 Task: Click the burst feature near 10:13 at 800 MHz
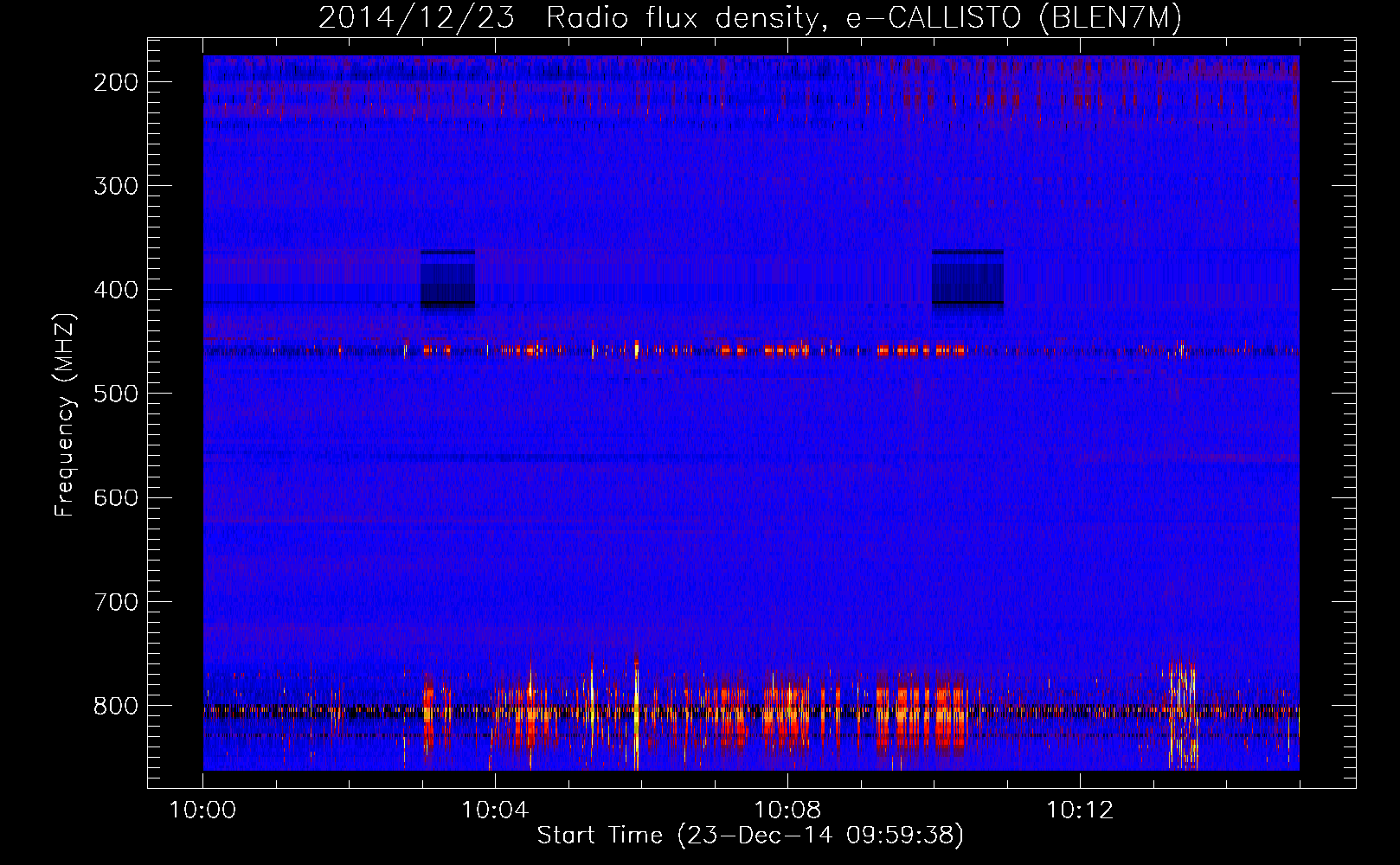pos(1183,714)
